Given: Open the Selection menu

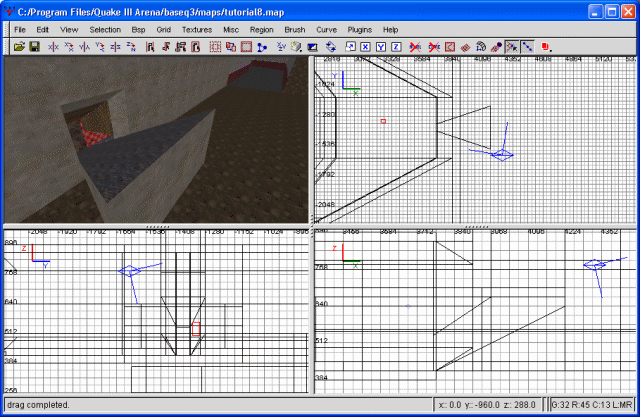Looking at the screenshot, I should point(105,30).
